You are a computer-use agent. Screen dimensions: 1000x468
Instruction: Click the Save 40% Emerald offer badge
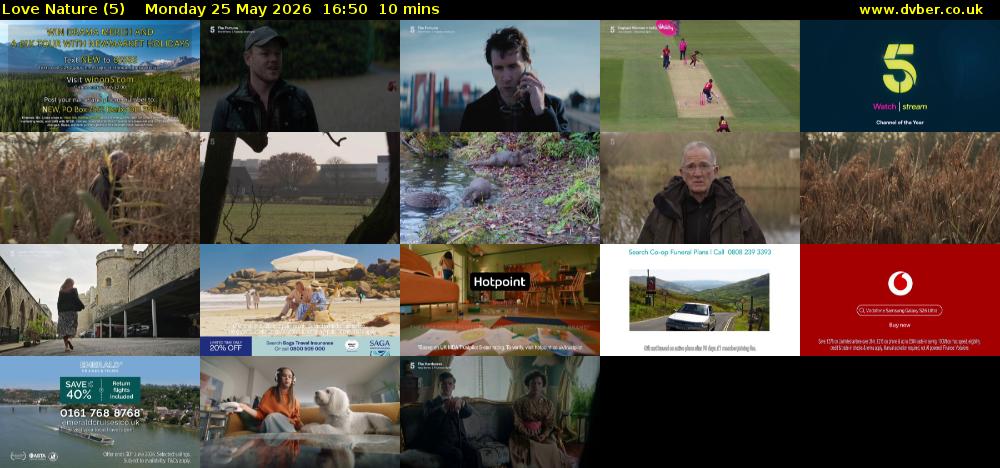click(x=100, y=390)
